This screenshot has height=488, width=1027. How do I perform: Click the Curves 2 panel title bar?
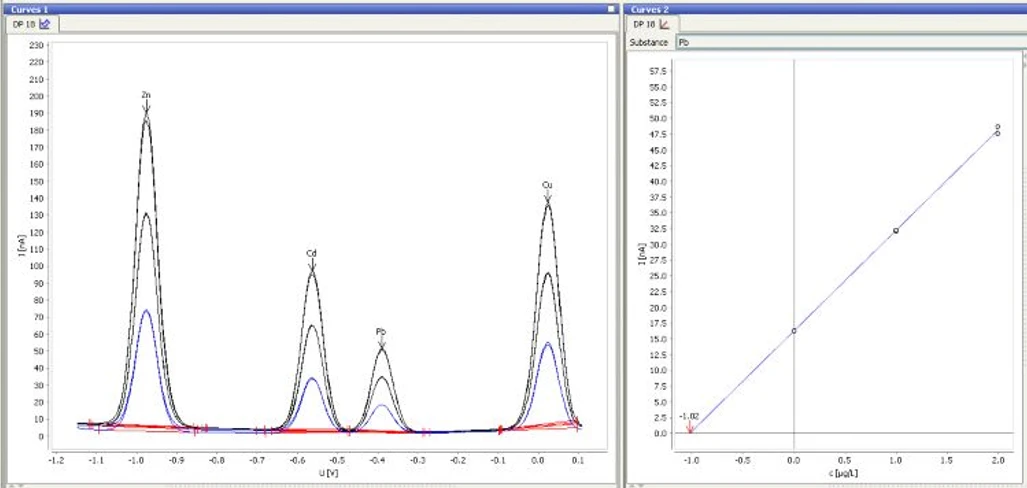(x=820, y=8)
